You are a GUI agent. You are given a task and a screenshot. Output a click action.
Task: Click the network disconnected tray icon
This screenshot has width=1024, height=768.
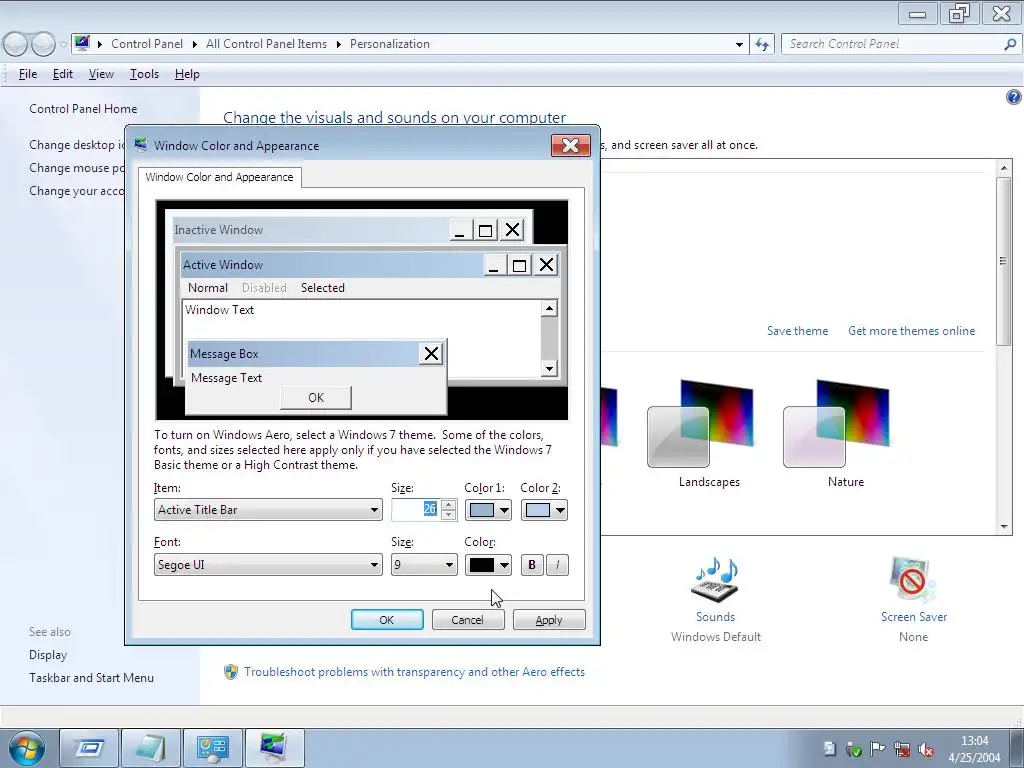coord(902,750)
